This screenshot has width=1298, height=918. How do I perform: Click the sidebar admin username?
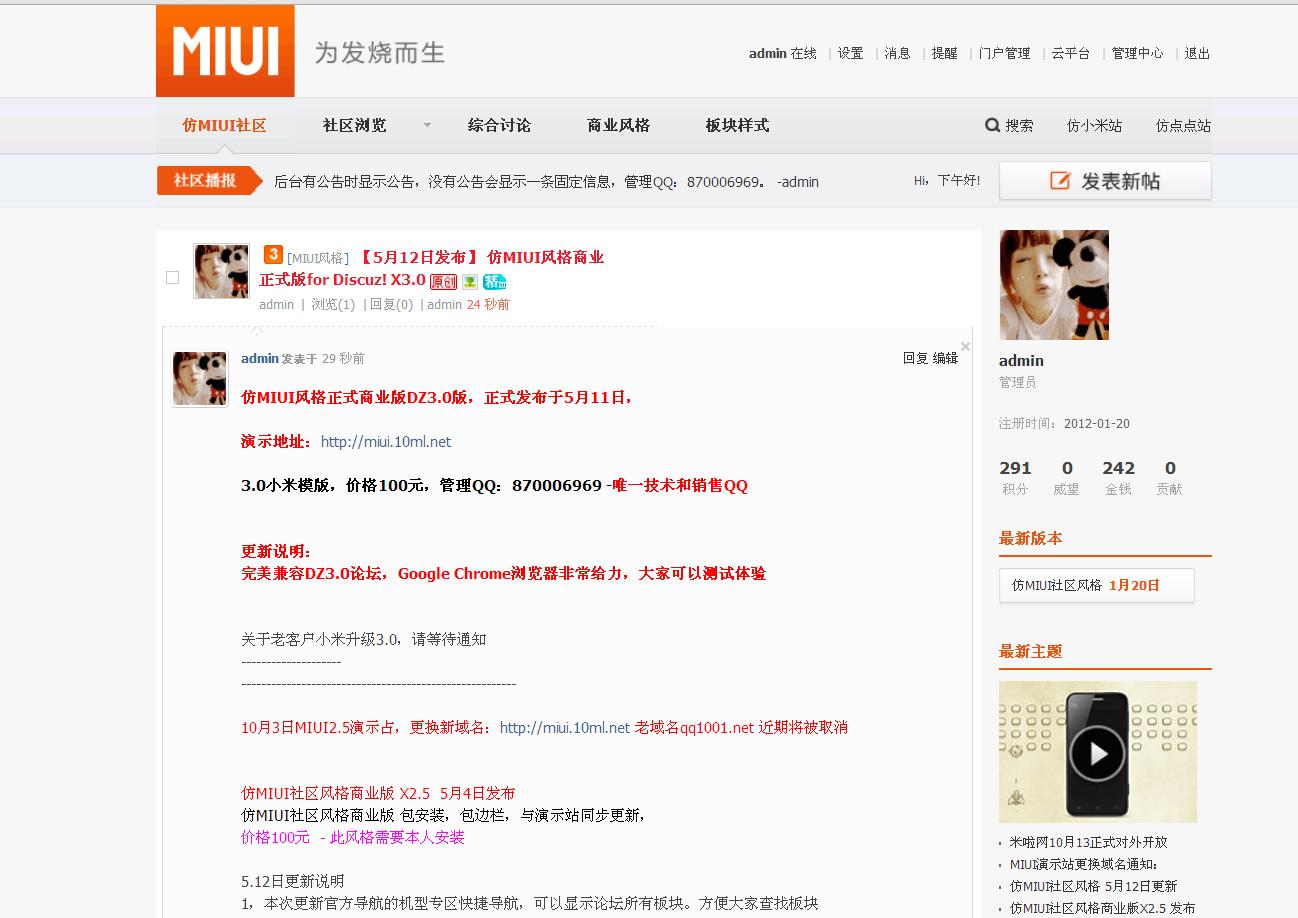point(1021,360)
